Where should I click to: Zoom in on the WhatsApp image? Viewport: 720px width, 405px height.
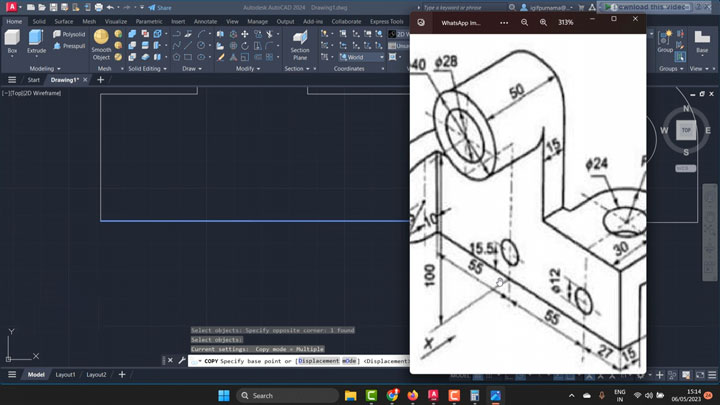pyautogui.click(x=543, y=21)
